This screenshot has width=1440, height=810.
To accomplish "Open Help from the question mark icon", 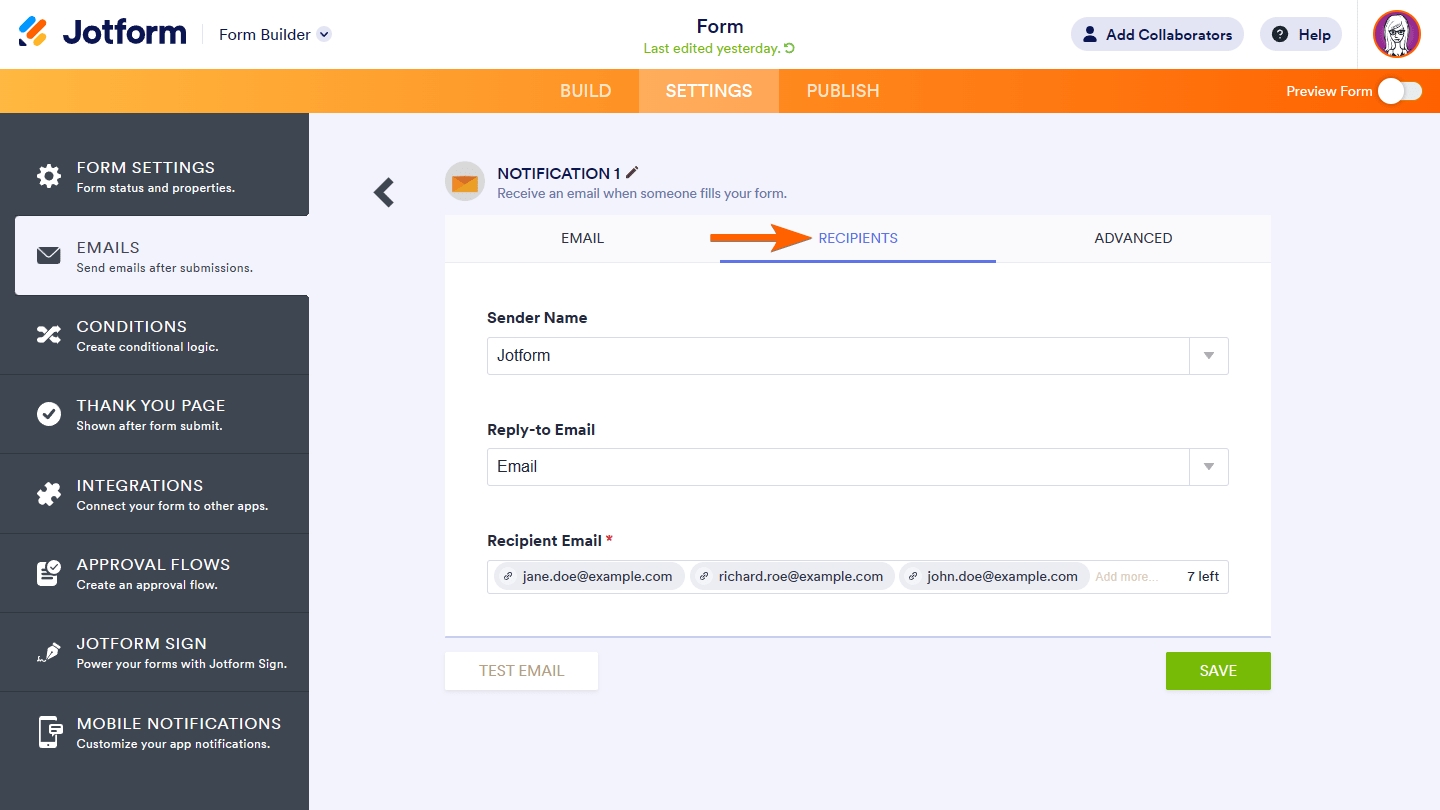I will click(1278, 34).
